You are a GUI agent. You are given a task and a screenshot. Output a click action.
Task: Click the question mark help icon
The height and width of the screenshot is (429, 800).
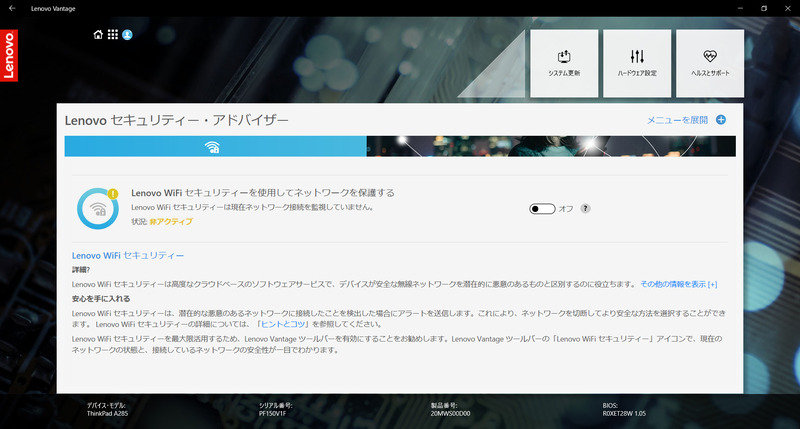click(x=586, y=208)
